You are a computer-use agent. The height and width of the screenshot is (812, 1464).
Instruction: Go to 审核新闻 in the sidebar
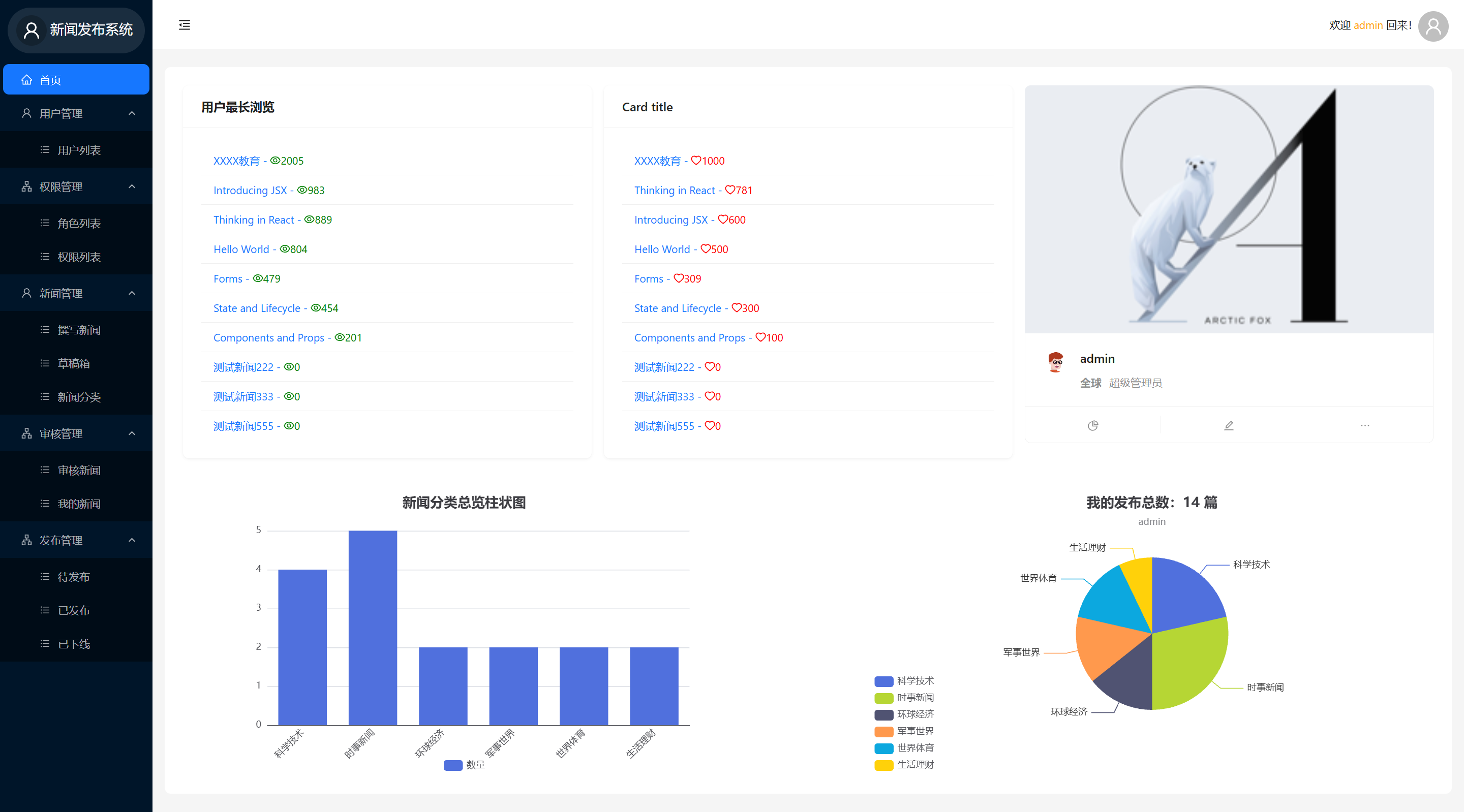pyautogui.click(x=79, y=471)
